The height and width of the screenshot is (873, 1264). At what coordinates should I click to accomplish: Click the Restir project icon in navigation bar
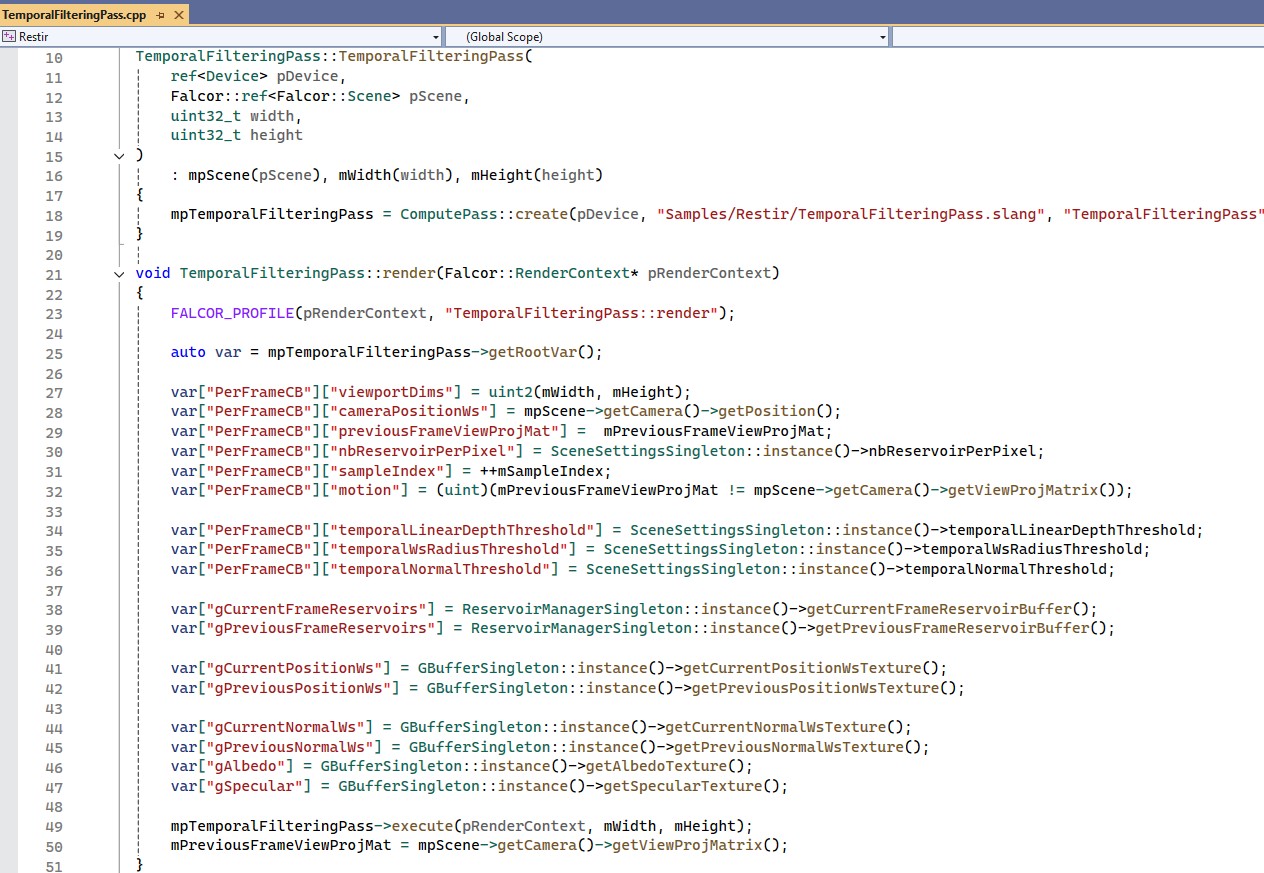pos(9,36)
